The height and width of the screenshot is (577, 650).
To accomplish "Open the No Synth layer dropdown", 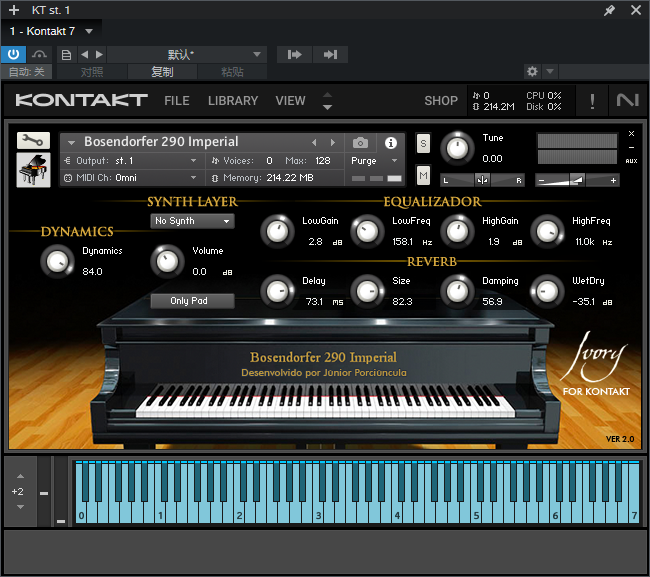I will [192, 221].
